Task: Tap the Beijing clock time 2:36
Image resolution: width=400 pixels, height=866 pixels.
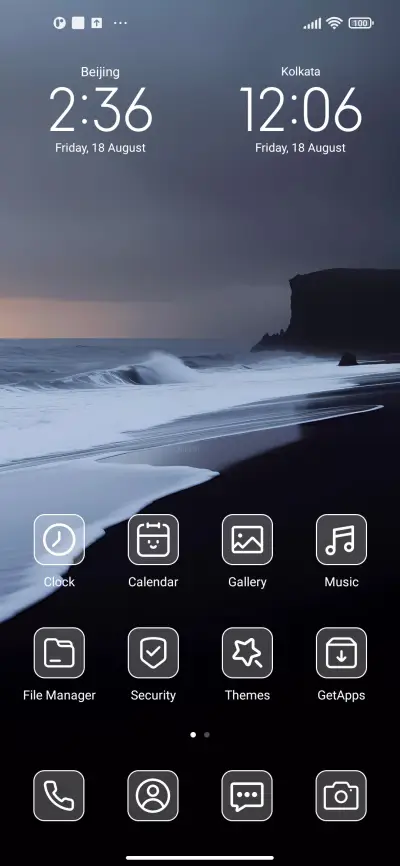Action: click(101, 110)
